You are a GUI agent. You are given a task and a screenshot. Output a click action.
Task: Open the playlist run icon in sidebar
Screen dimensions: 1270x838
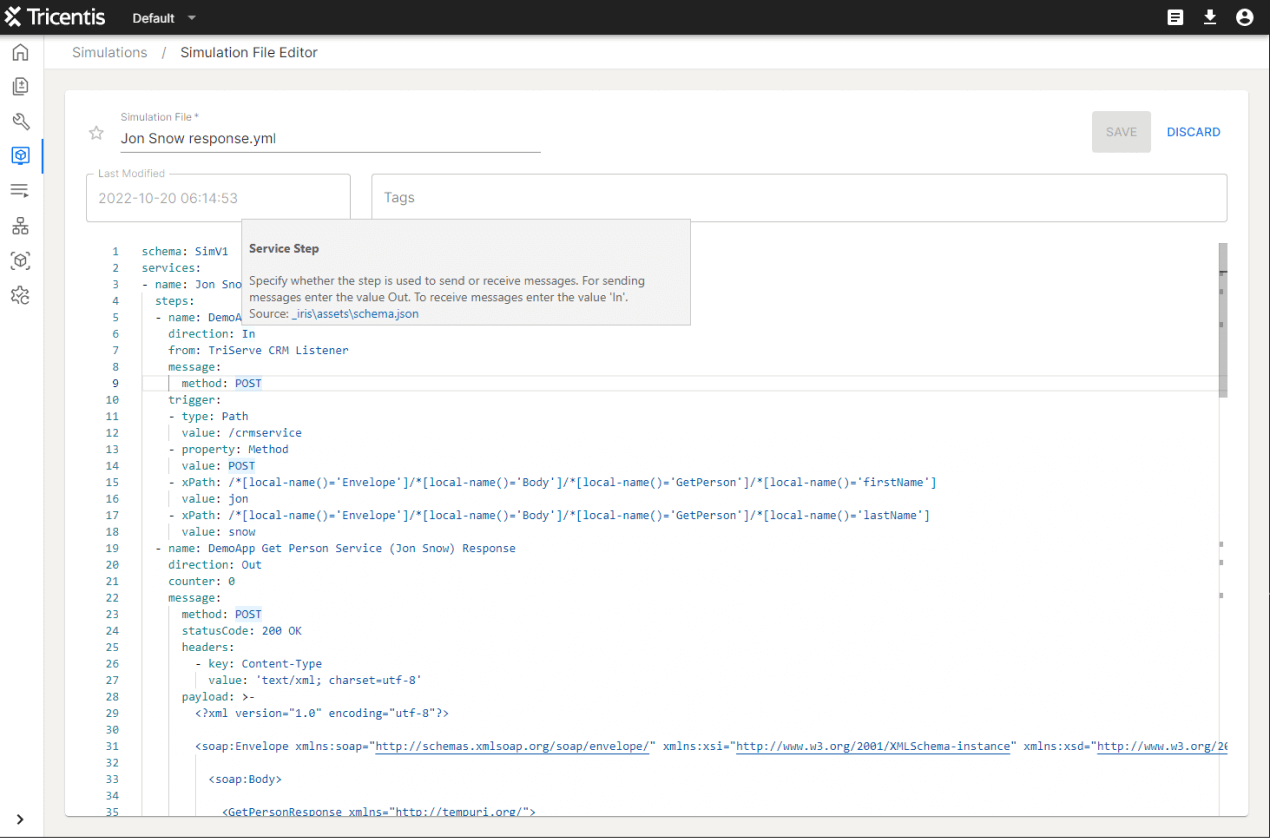(20, 191)
